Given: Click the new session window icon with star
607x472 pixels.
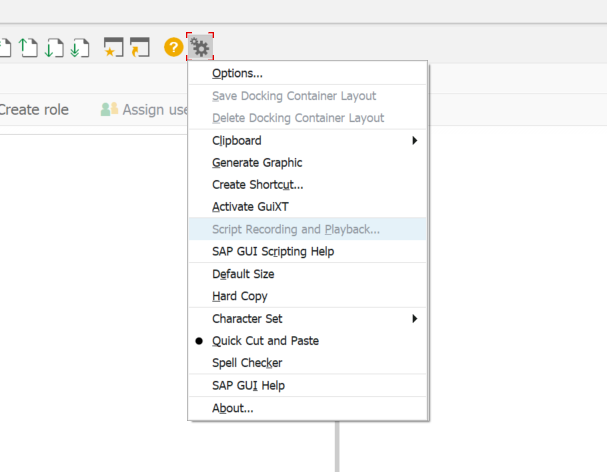Looking at the screenshot, I should 113,47.
